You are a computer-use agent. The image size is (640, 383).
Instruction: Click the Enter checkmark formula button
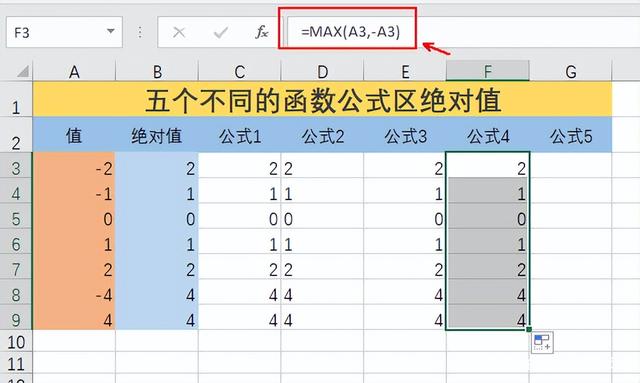coord(220,32)
